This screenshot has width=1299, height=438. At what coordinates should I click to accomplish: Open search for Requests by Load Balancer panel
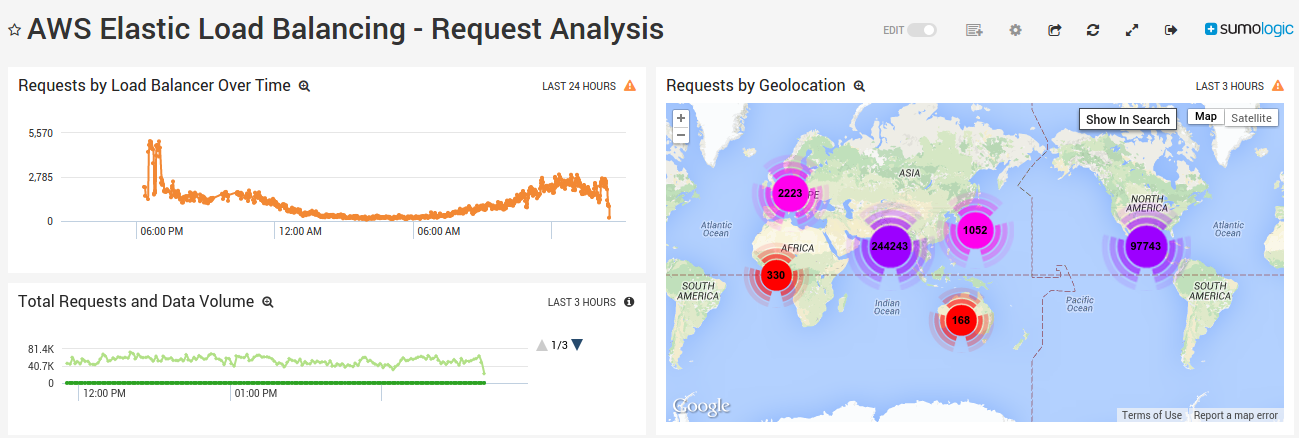304,86
